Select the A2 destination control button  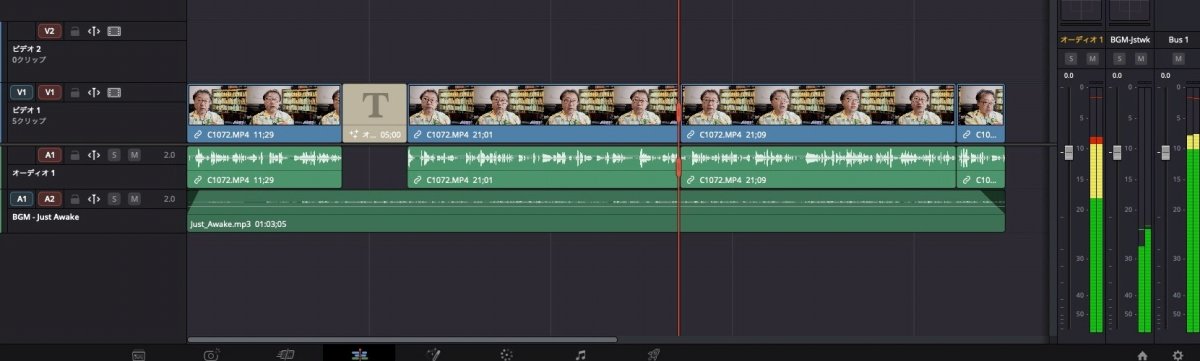coord(50,199)
